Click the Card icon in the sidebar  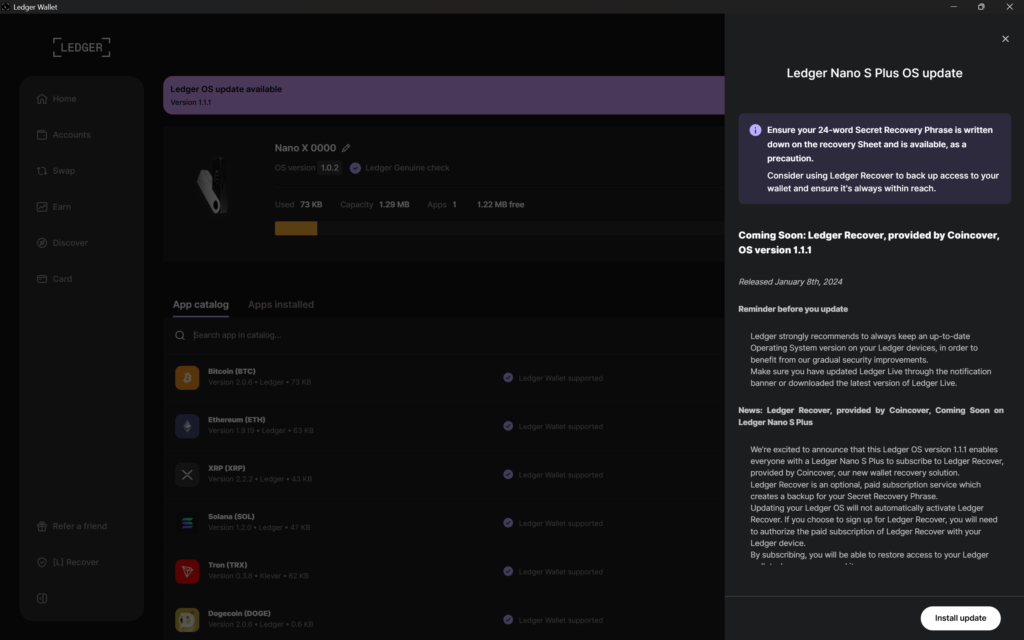[42, 278]
